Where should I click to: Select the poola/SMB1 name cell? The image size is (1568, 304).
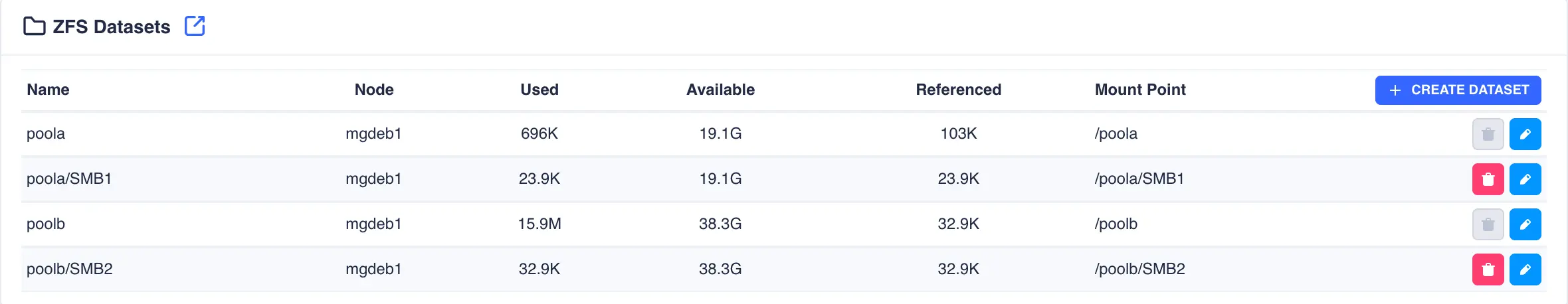pos(69,179)
